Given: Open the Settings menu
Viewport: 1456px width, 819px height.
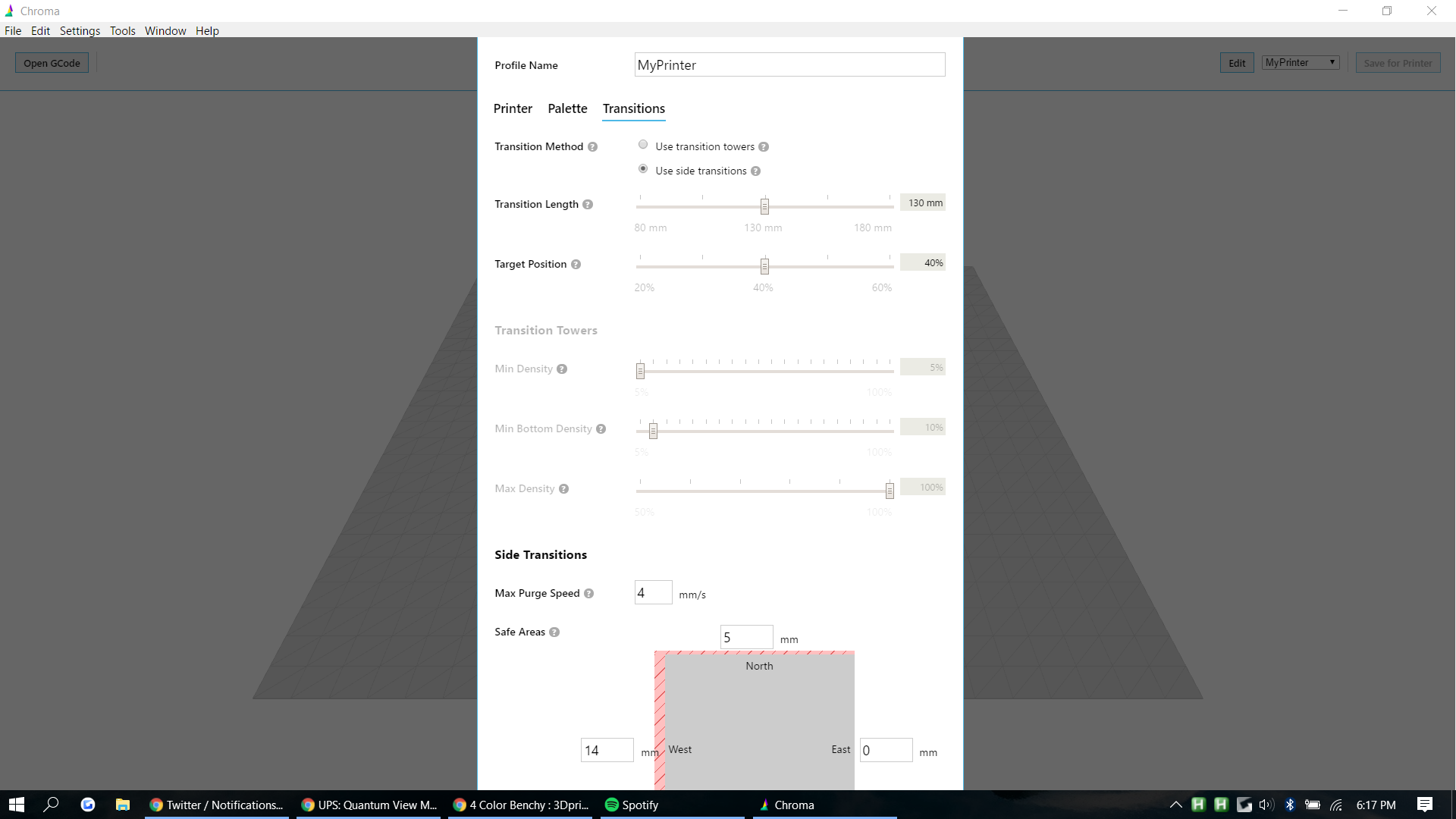Looking at the screenshot, I should (80, 31).
